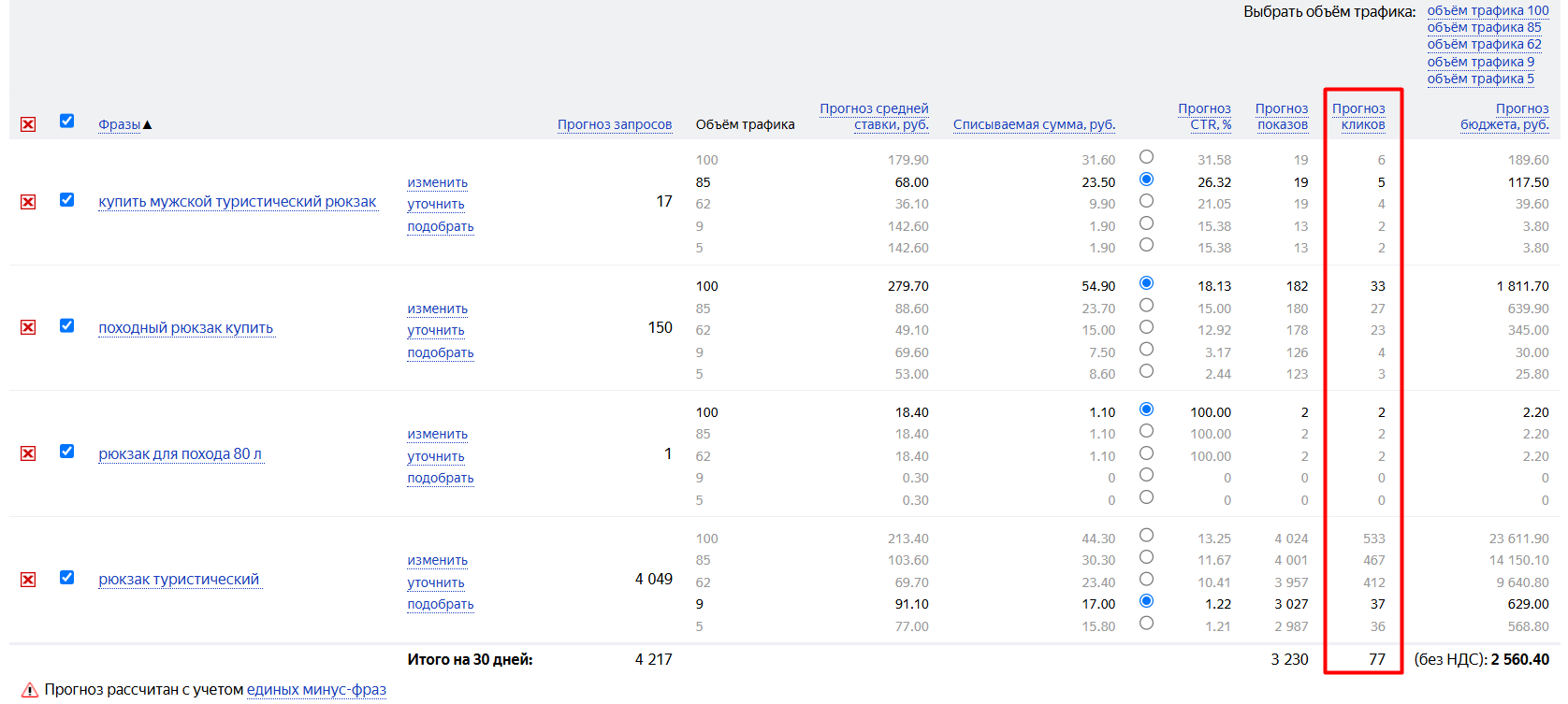Sort by 'Прогноз показов' header

1282,116
